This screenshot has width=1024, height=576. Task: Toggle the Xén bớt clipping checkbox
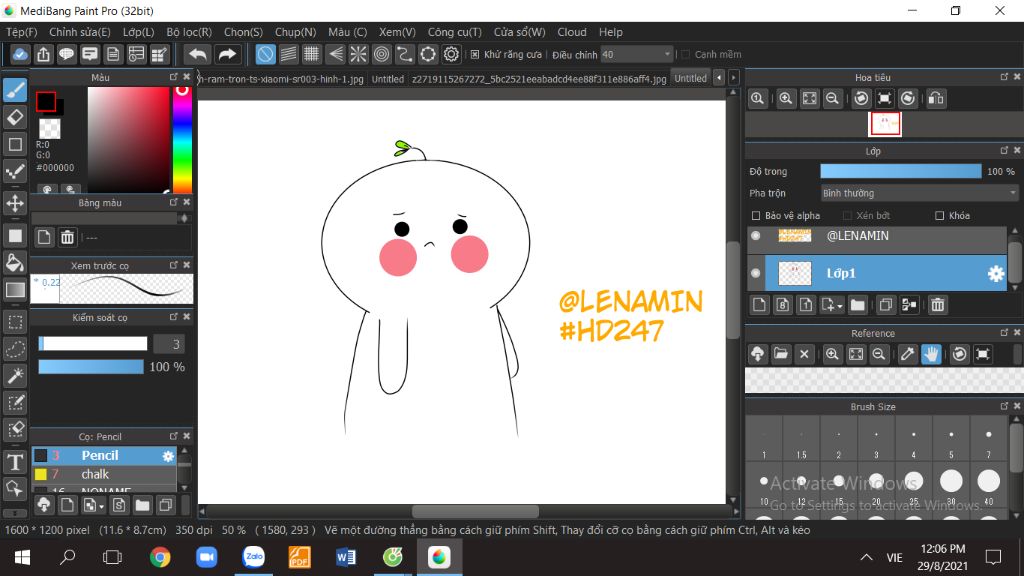pyautogui.click(x=847, y=216)
